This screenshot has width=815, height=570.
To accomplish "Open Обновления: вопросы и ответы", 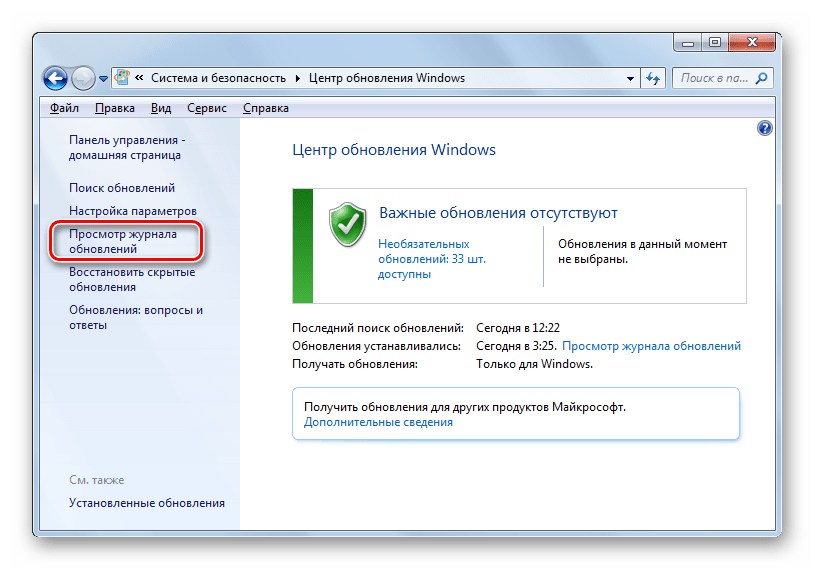I will click(136, 317).
